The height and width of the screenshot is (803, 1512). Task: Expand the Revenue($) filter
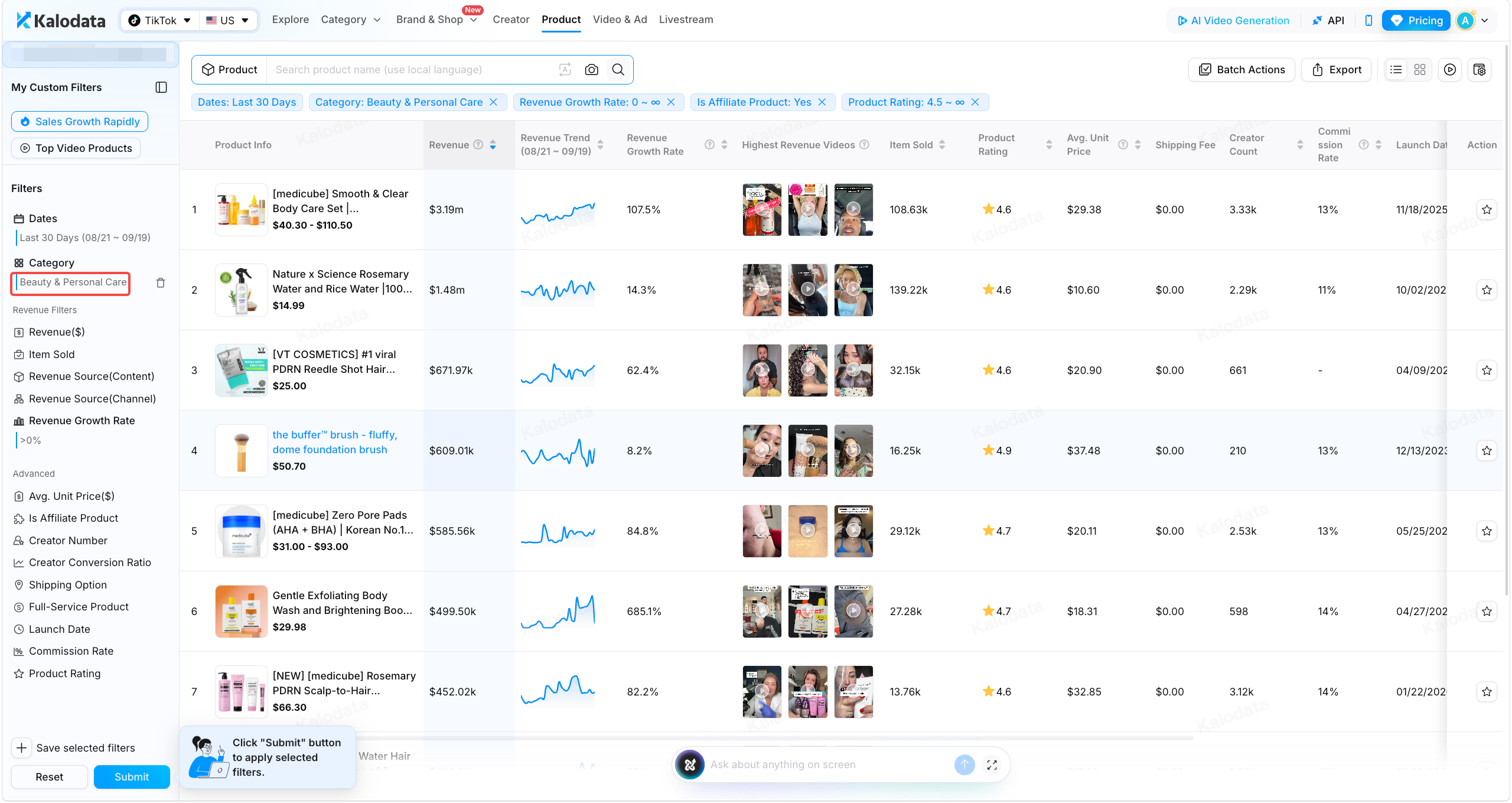[57, 332]
